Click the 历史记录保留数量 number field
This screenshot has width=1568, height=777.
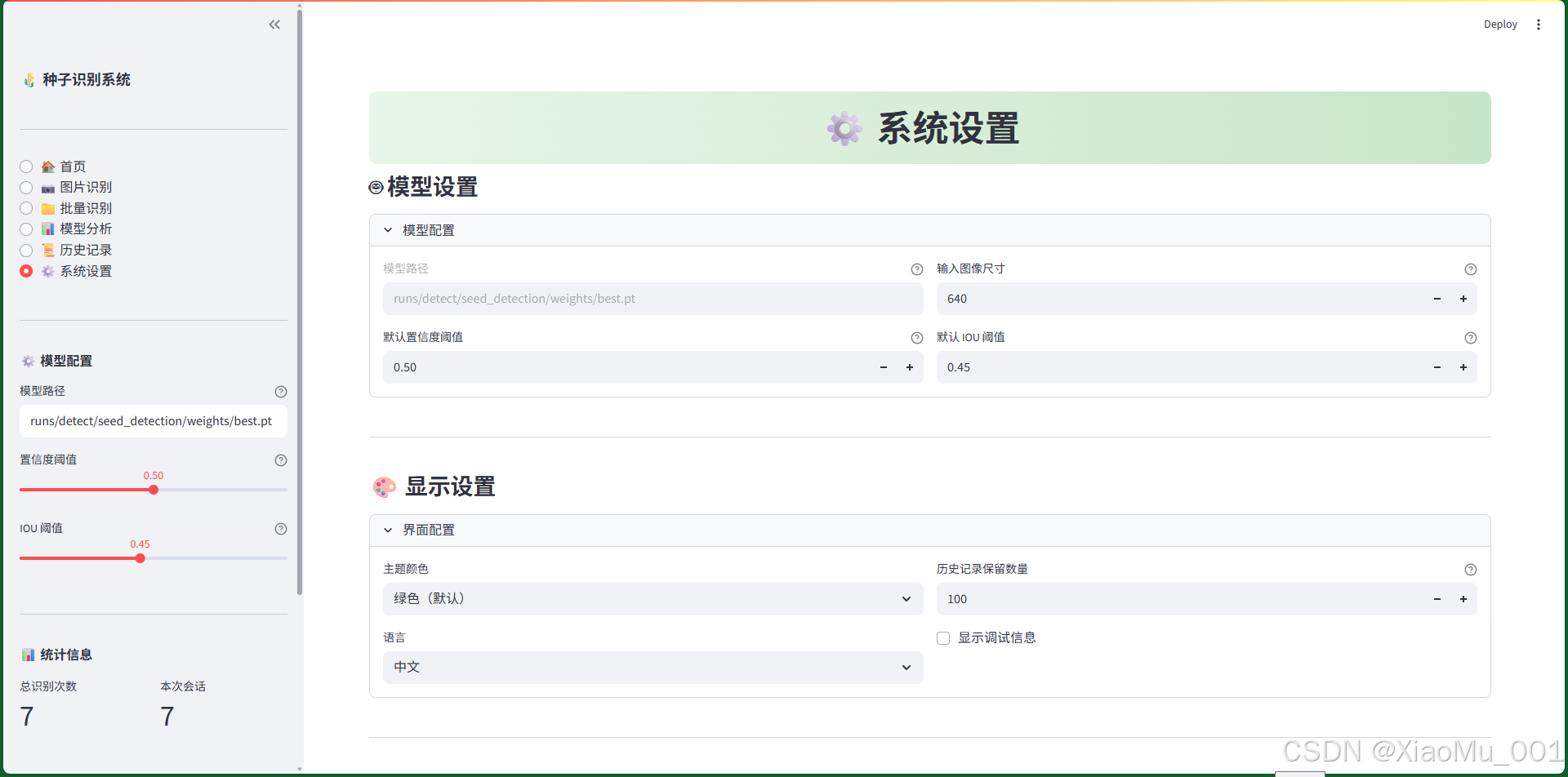point(1180,599)
